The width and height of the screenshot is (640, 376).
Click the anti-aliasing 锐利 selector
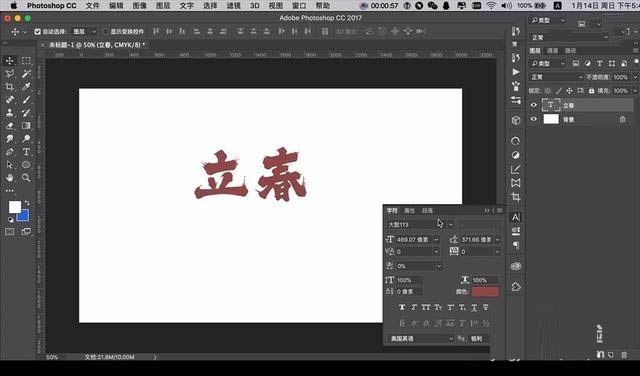pyautogui.click(x=478, y=338)
